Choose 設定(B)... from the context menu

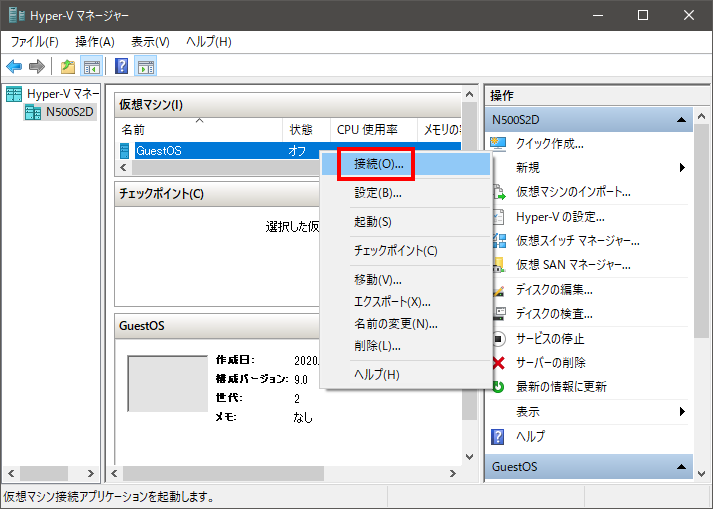[405, 193]
